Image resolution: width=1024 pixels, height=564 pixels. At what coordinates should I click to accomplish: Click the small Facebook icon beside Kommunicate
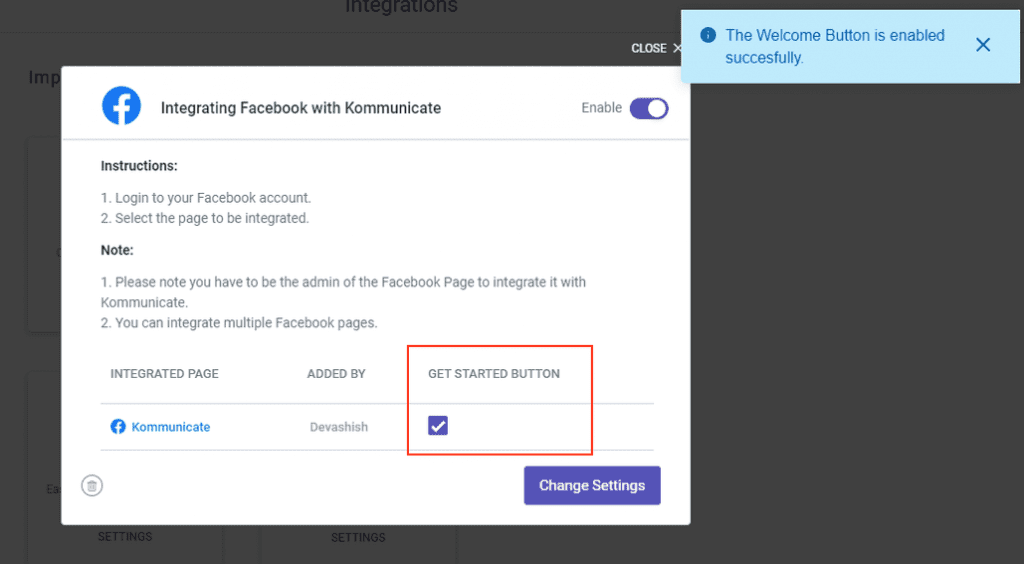point(118,427)
